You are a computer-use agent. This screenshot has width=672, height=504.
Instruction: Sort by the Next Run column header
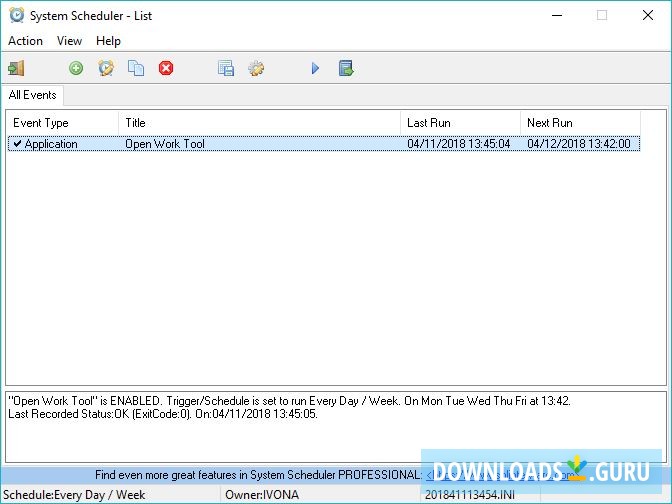coord(581,123)
